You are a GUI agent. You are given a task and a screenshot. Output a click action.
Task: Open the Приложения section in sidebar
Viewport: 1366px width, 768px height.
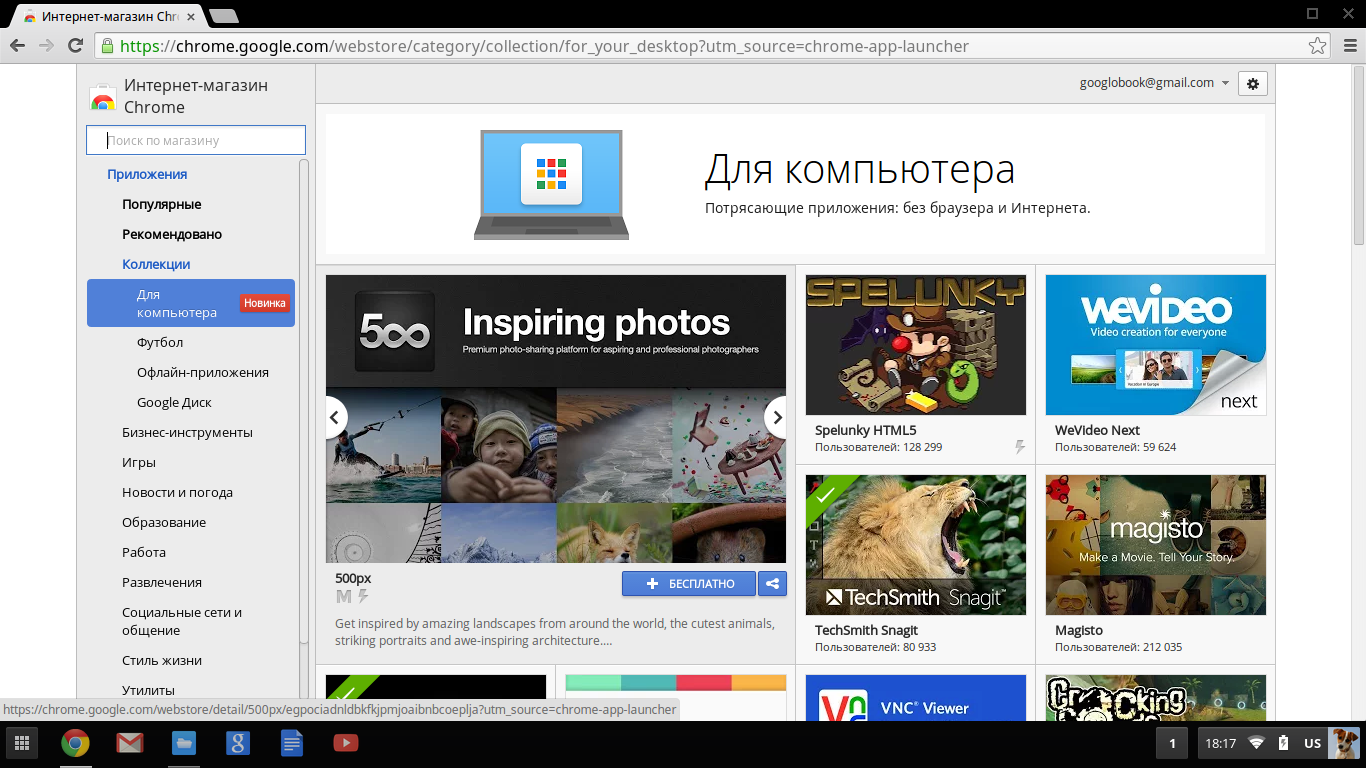[x=147, y=174]
